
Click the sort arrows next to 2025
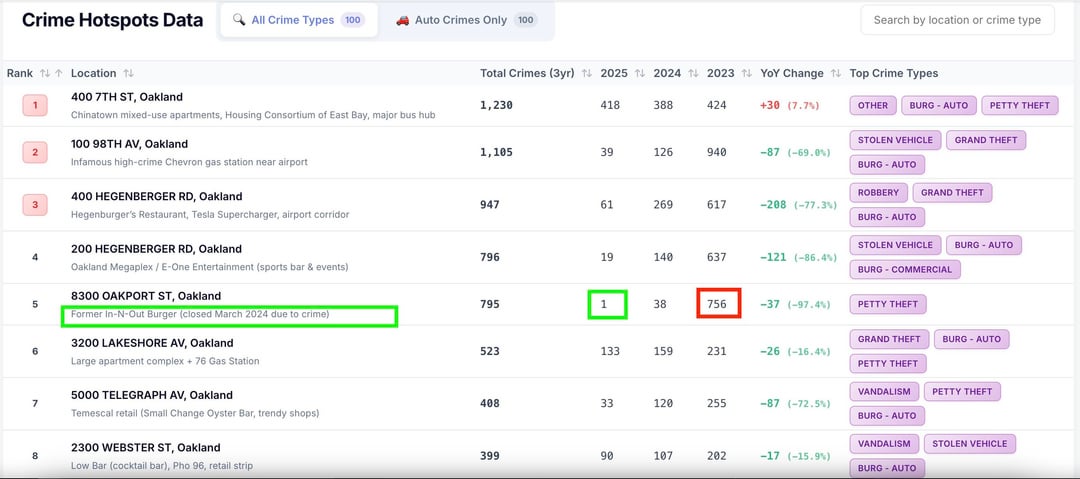tap(639, 73)
